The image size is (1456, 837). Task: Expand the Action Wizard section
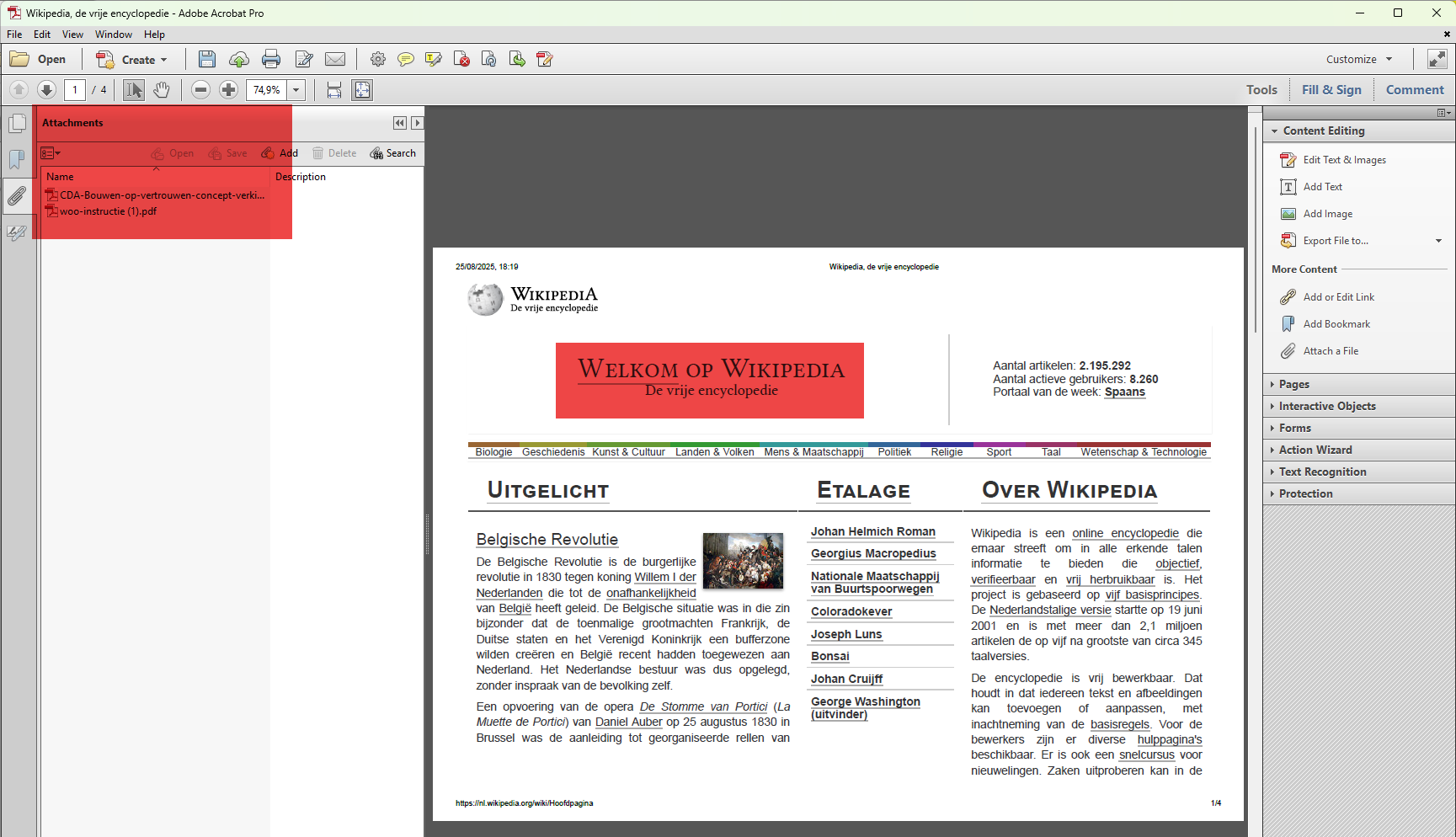click(x=1359, y=450)
